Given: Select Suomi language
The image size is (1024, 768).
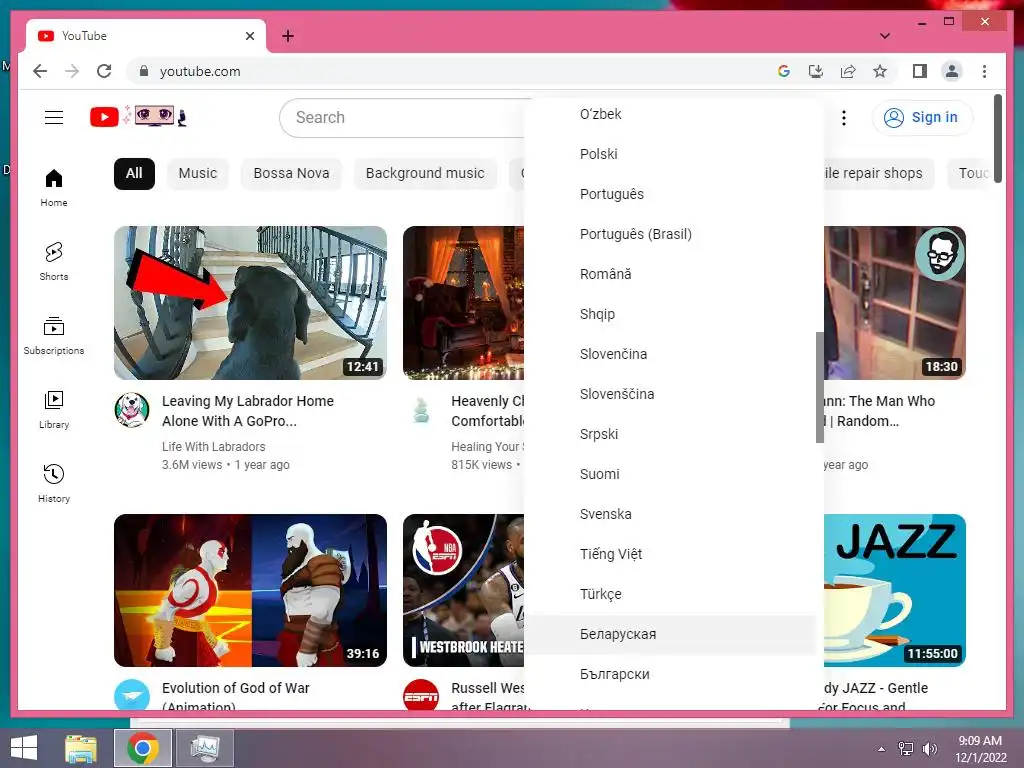Looking at the screenshot, I should [x=670, y=474].
